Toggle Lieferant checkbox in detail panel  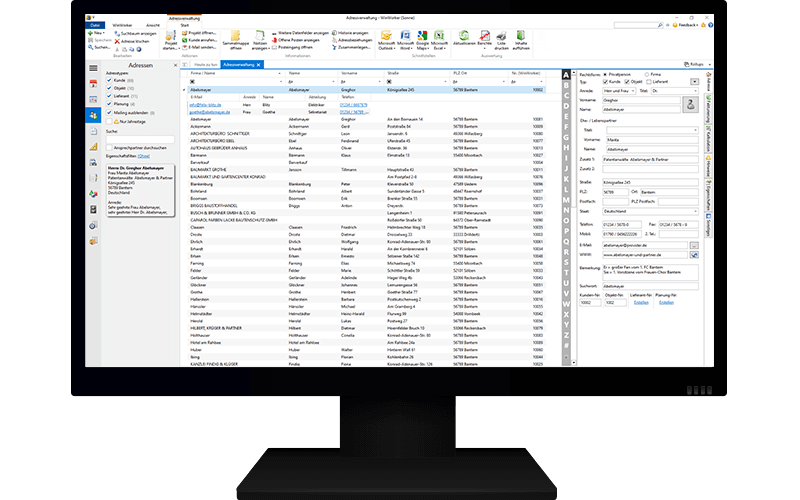point(649,82)
